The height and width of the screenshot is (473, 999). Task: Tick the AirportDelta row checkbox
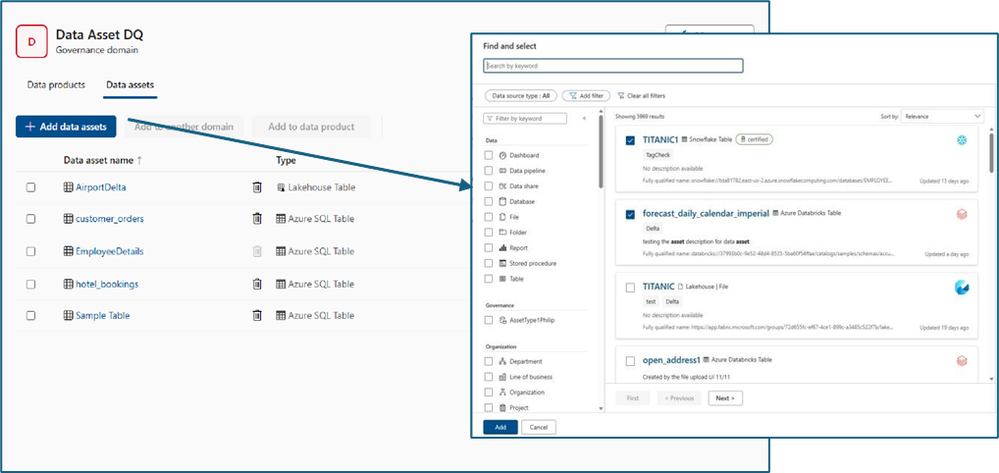click(31, 187)
